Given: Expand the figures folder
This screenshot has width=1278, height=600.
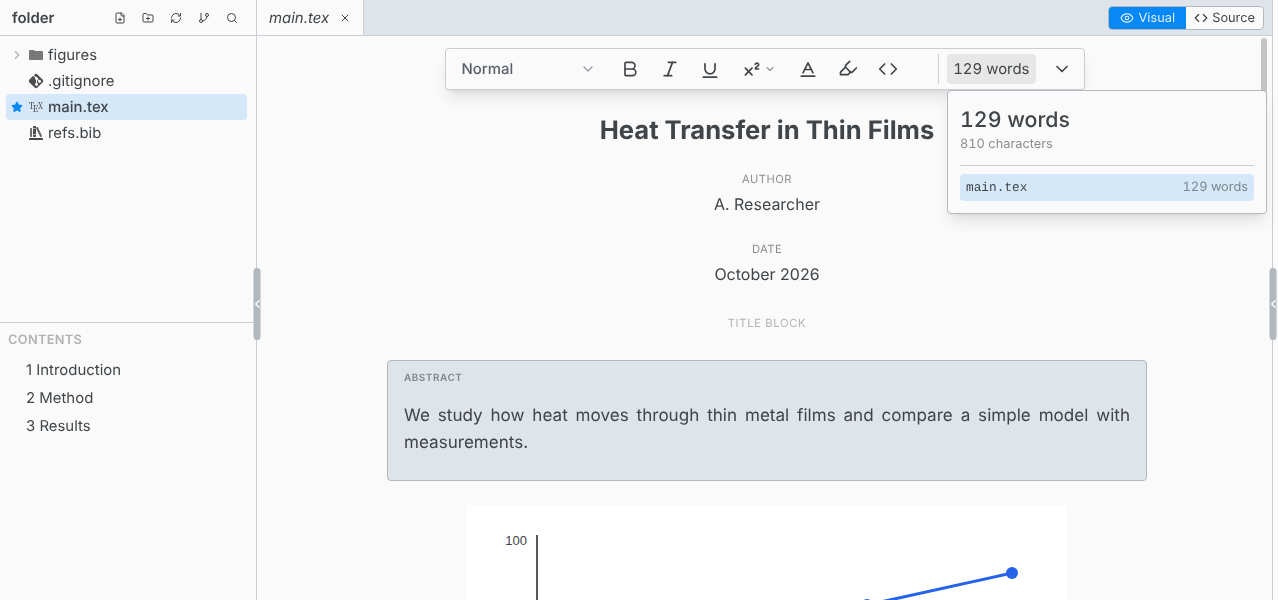Looking at the screenshot, I should tap(16, 55).
